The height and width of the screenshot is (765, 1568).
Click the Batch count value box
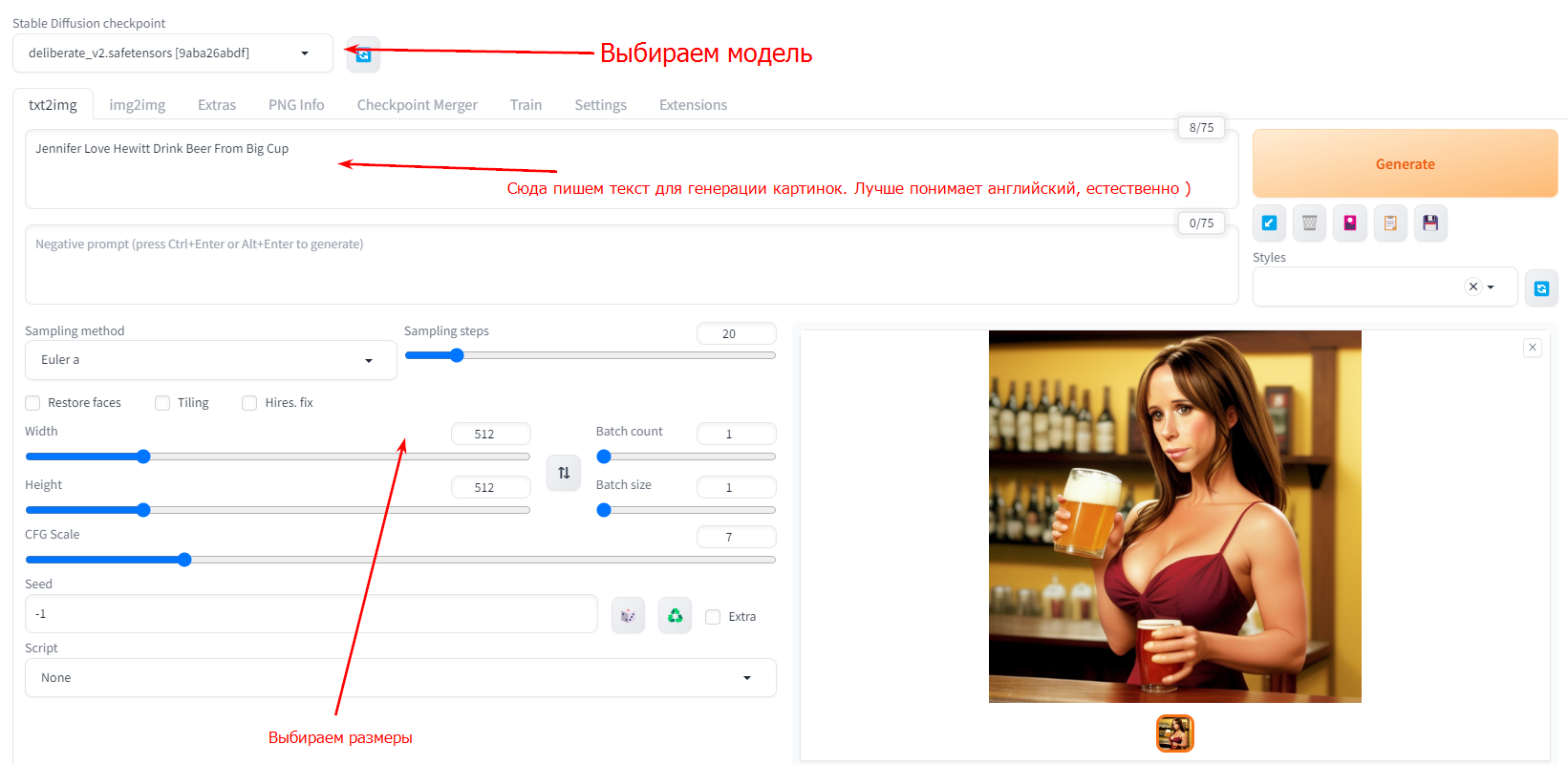(x=736, y=434)
